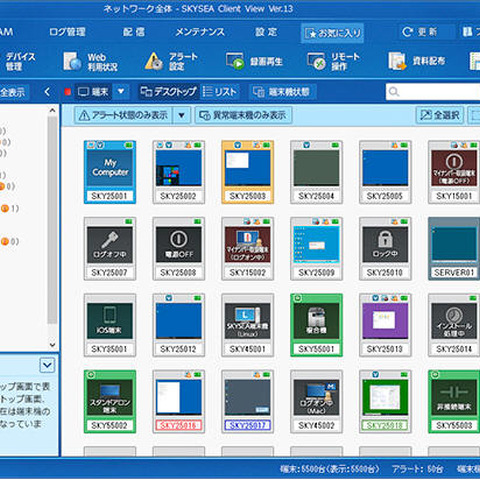Select My Computer terminal SKY25001
This screenshot has width=480, height=480.
click(x=110, y=172)
